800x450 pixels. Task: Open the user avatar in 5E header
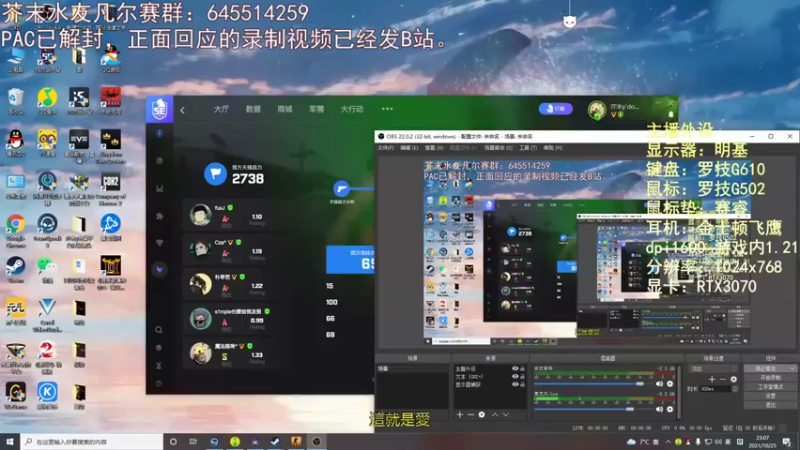coord(596,110)
